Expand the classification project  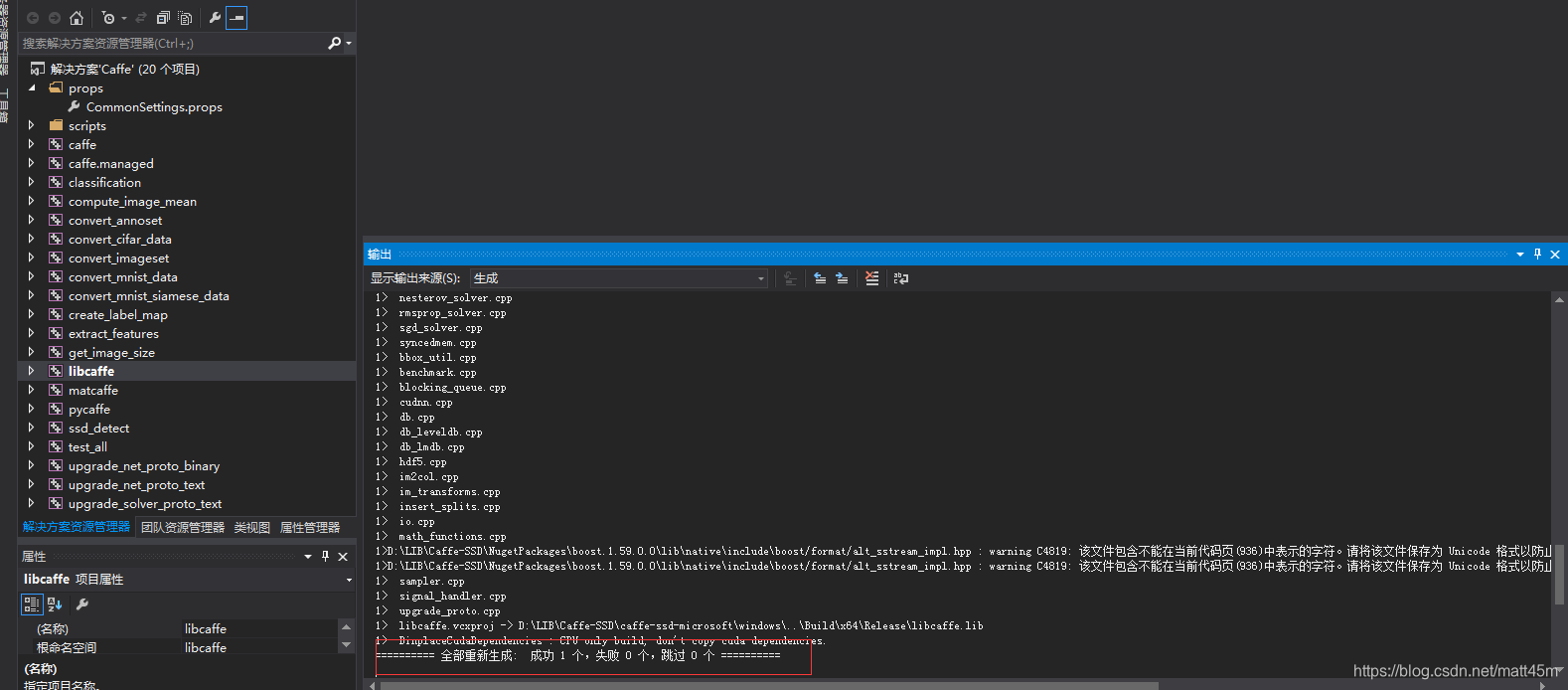coord(32,182)
